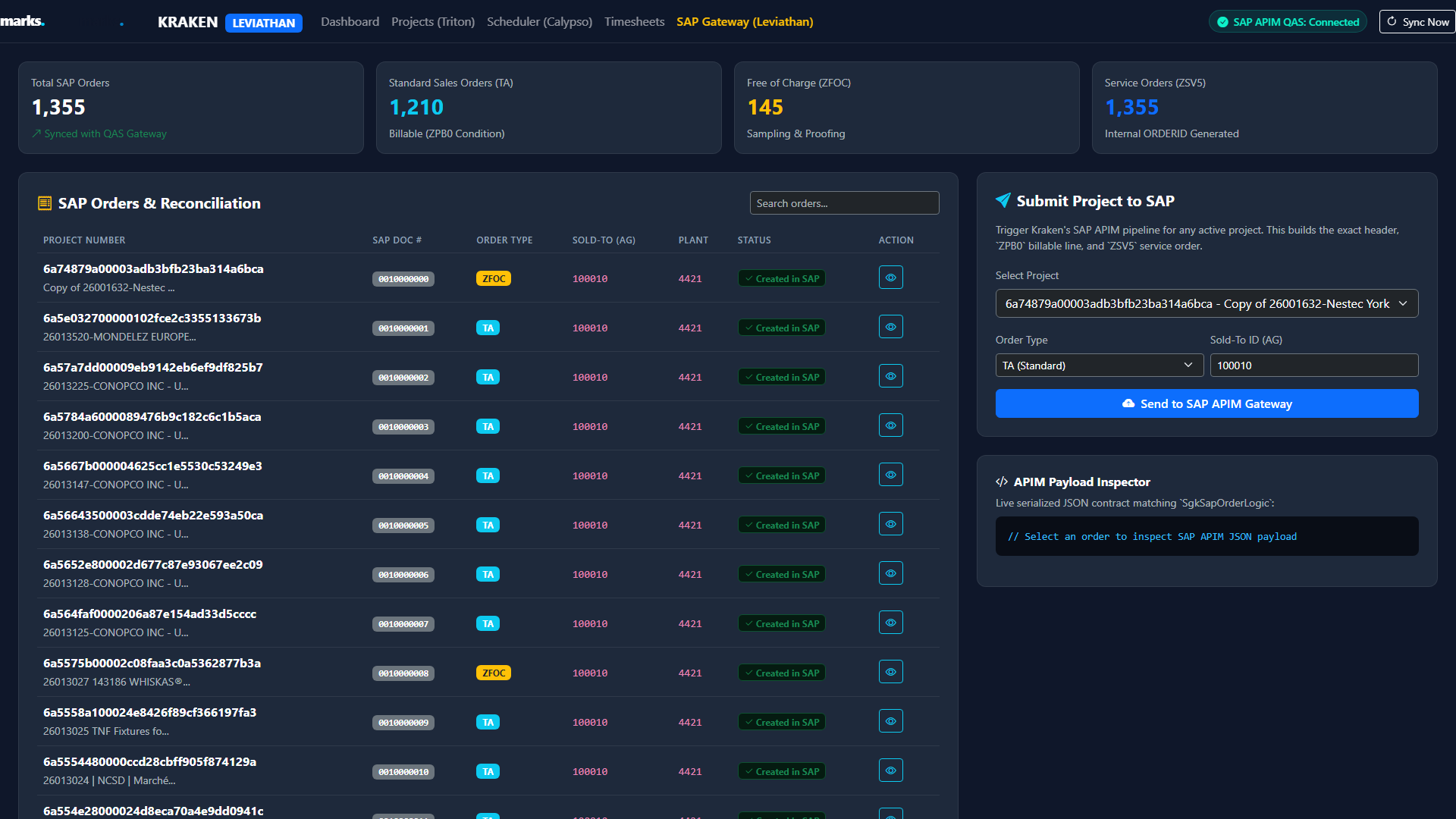Click SAP doc badge 0010000003

pyautogui.click(x=403, y=427)
